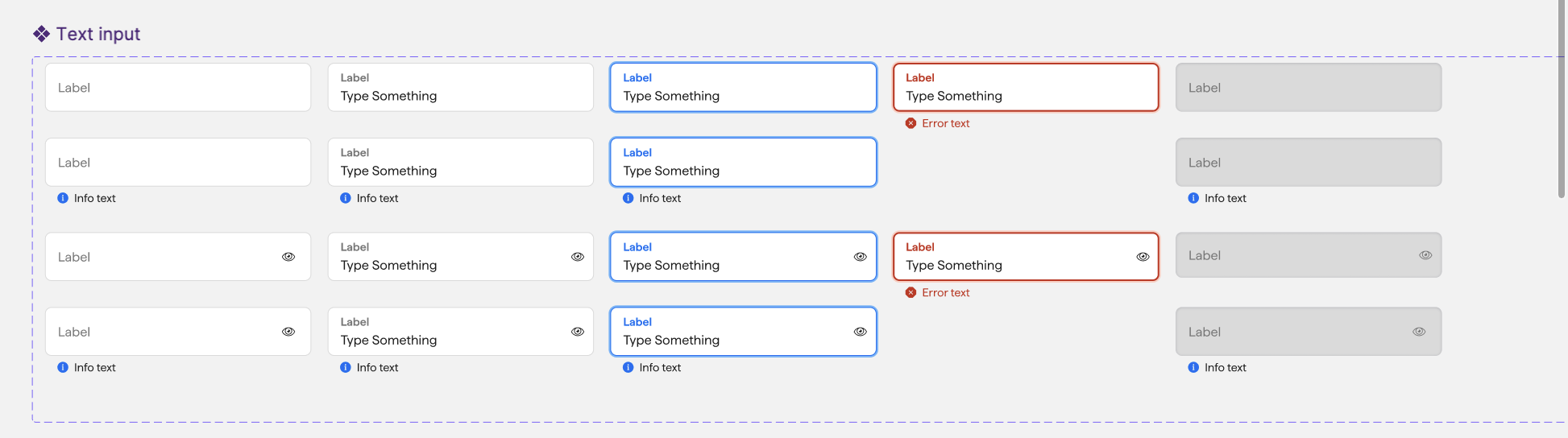
Task: Click the top-row red error input field
Action: click(x=1026, y=88)
